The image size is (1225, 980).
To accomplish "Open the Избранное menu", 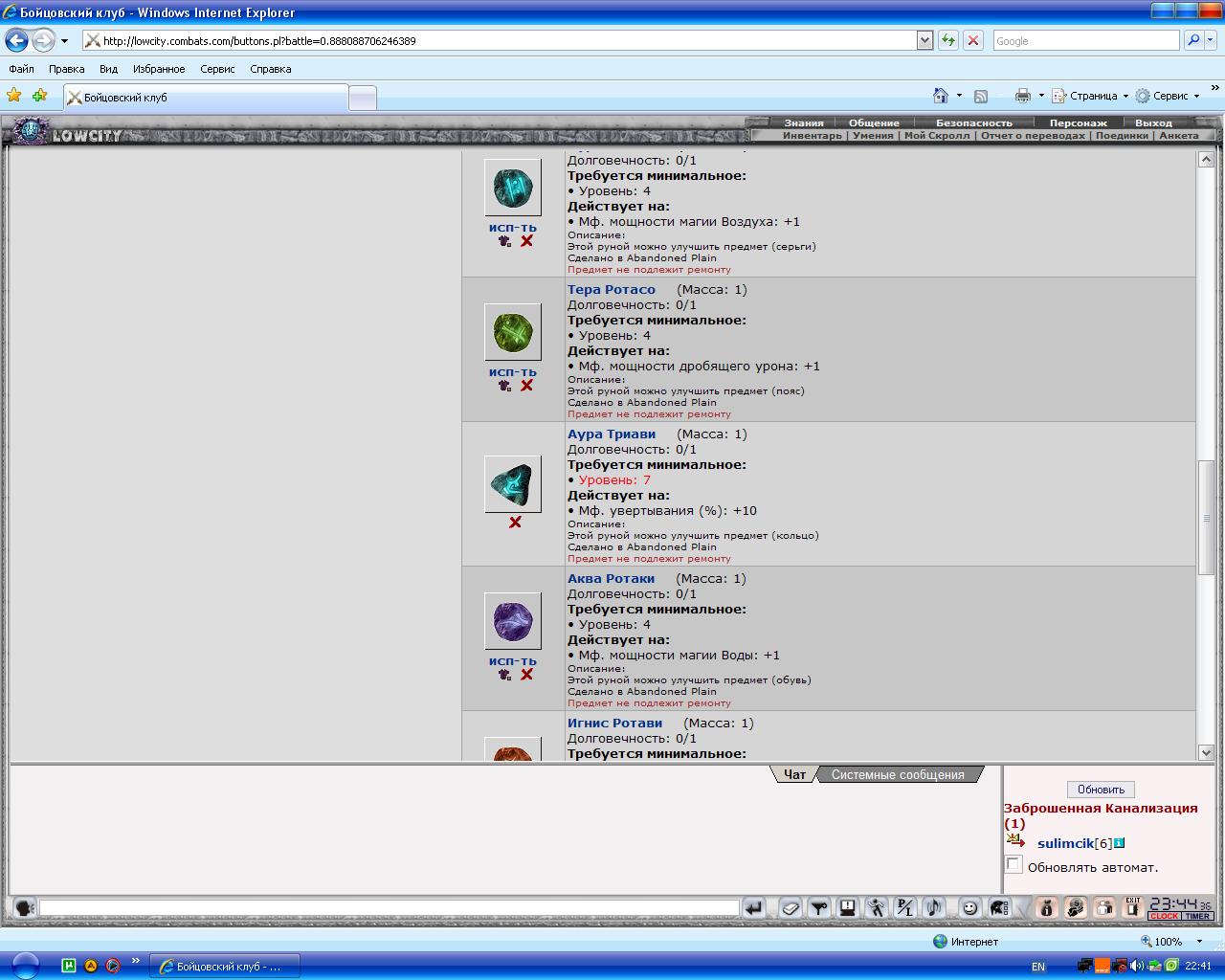I will 159,69.
